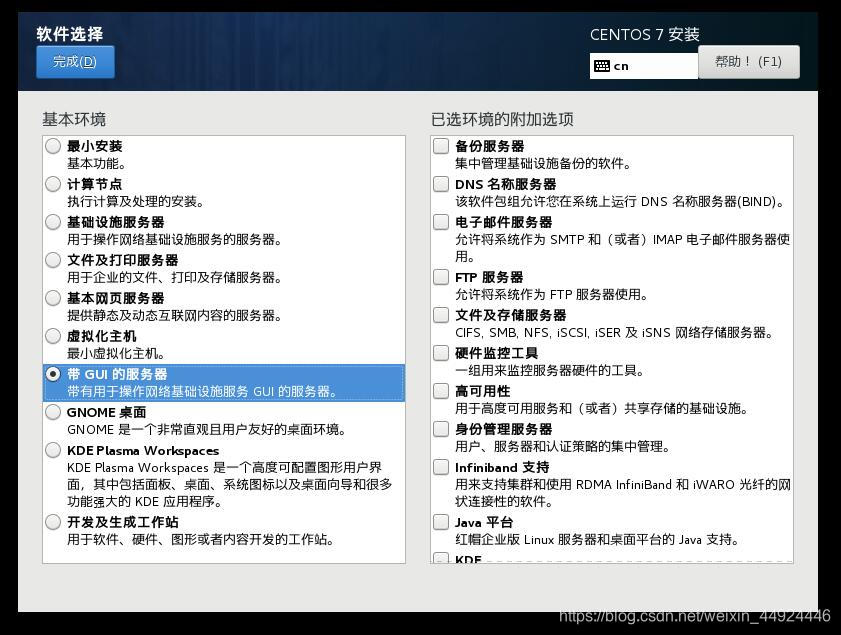This screenshot has height=635, width=841.
Task: Check DNS 名称服务器 option
Action: [440, 183]
